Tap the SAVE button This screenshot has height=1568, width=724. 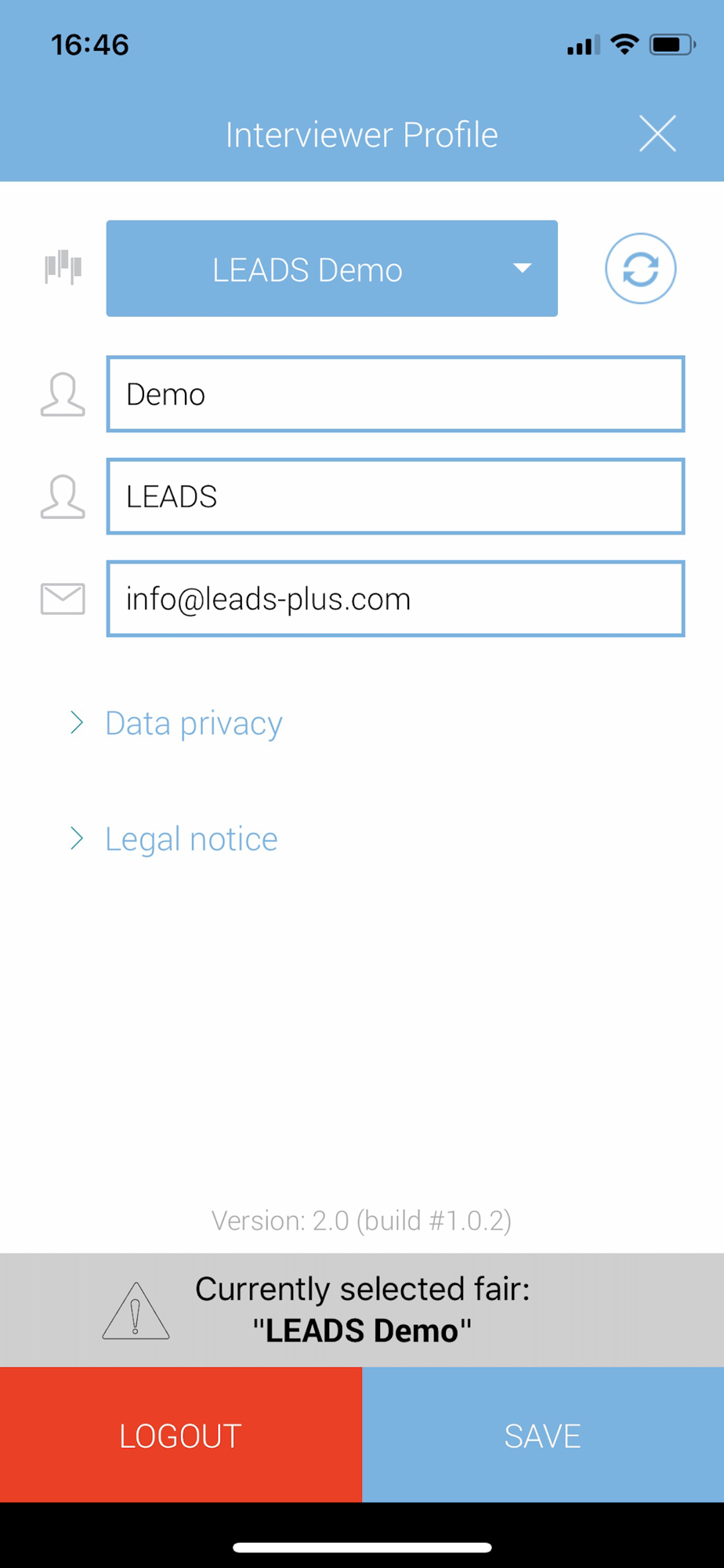click(543, 1435)
